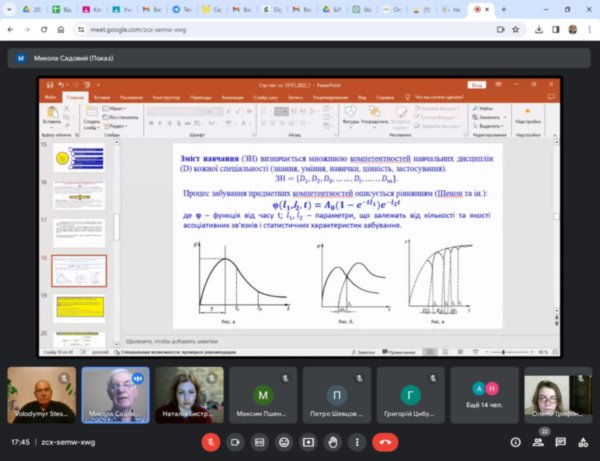Screen dimensions: 600x461
Task: Expand the 'Ещё 14 чел.' participants tile
Action: coord(484,395)
